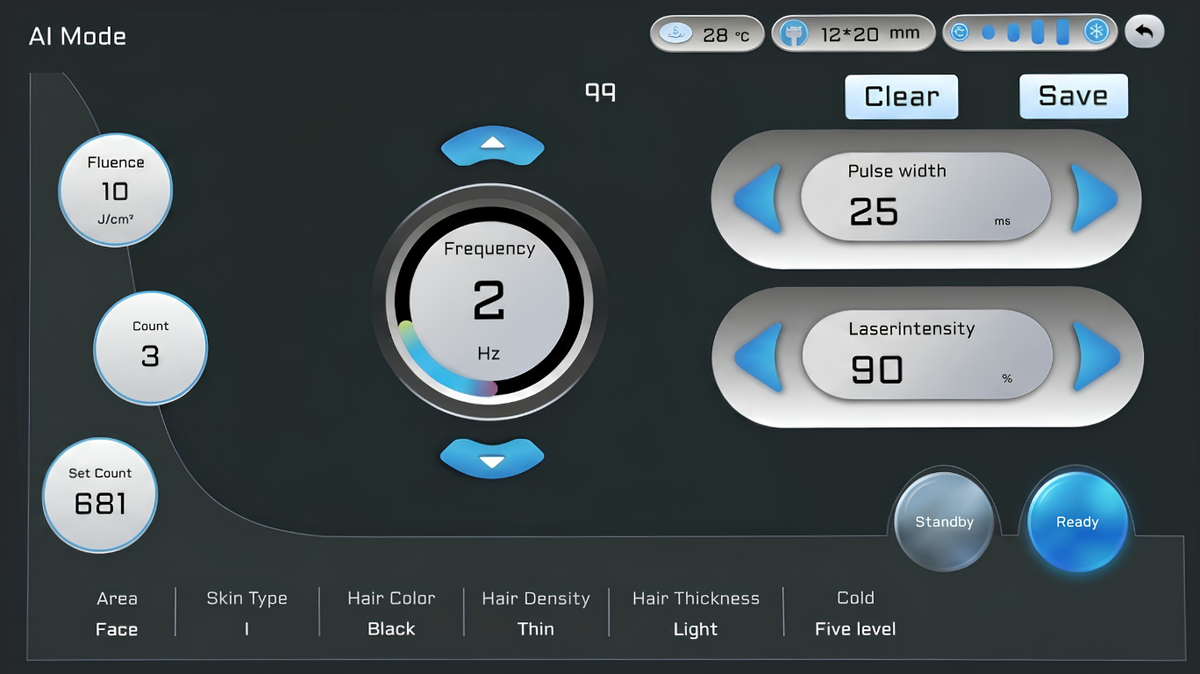Open the Set Count 681 circle
This screenshot has height=674, width=1200.
(x=100, y=494)
